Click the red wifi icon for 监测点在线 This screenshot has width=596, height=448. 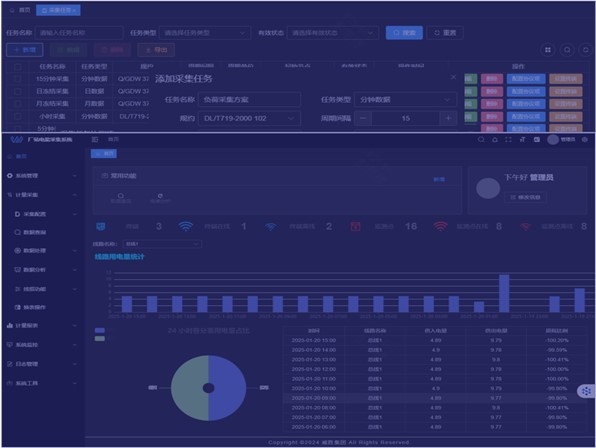[x=440, y=226]
